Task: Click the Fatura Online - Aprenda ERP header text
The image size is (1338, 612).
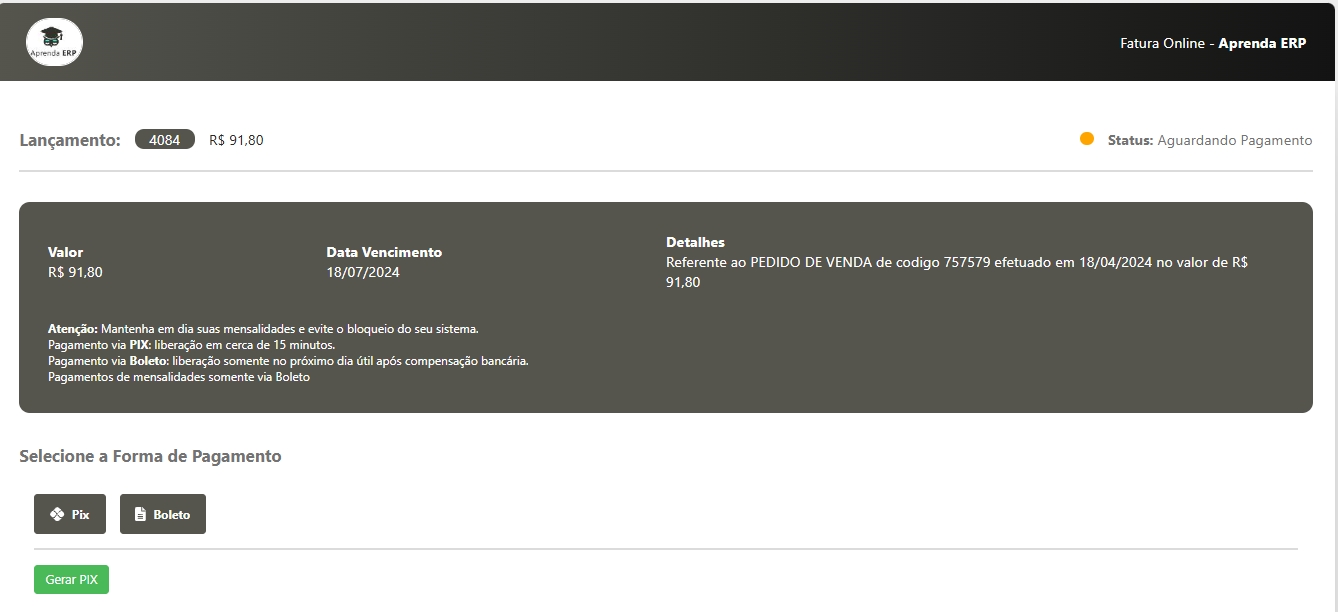Action: click(1213, 44)
